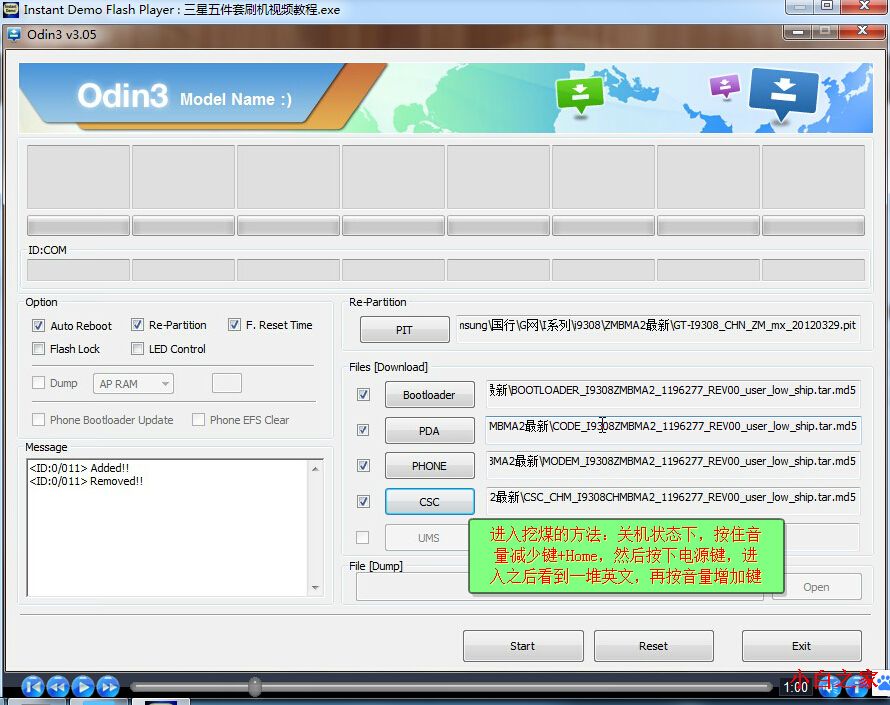The height and width of the screenshot is (705, 890).
Task: Click the rewind button in the player bar
Action: 57,687
